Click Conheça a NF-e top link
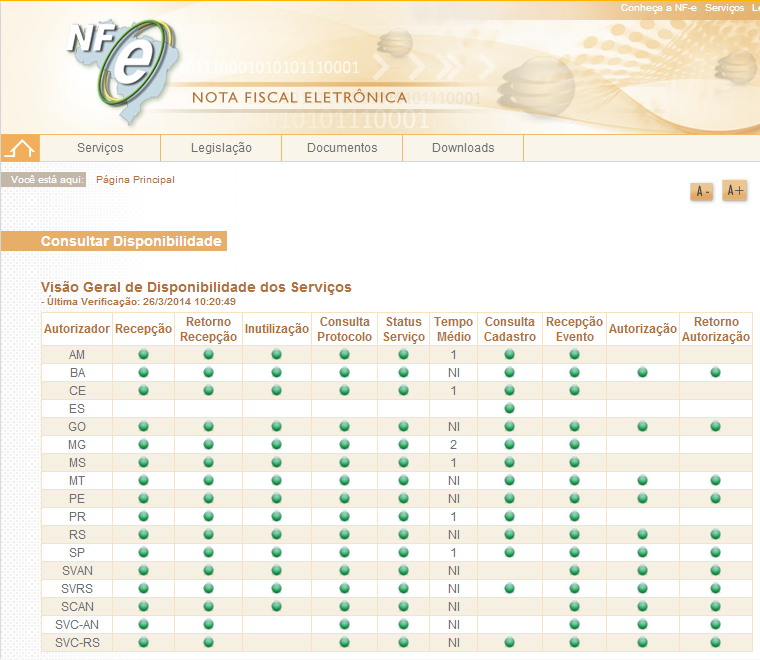The height and width of the screenshot is (660, 760). click(658, 8)
